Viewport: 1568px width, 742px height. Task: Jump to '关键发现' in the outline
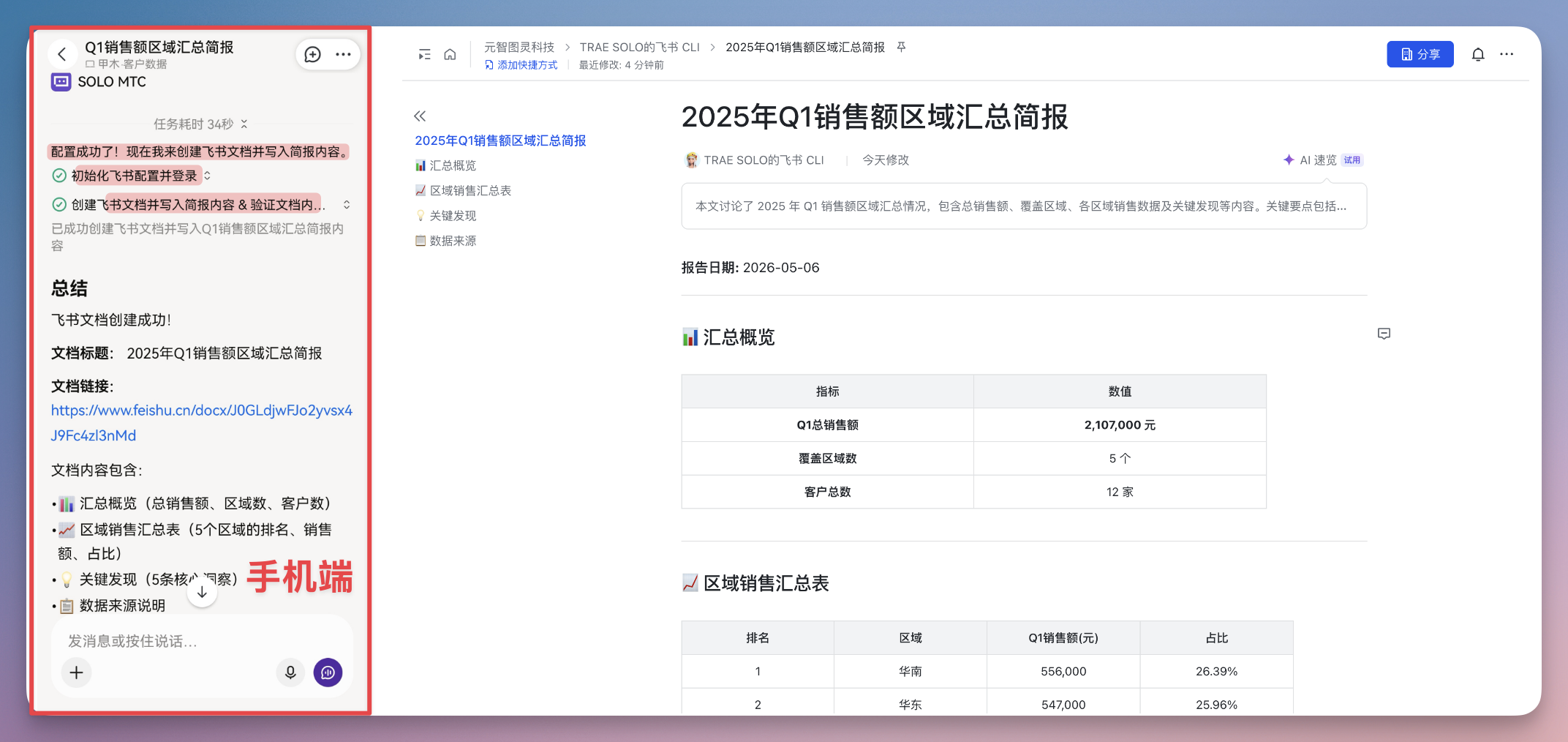pos(445,215)
